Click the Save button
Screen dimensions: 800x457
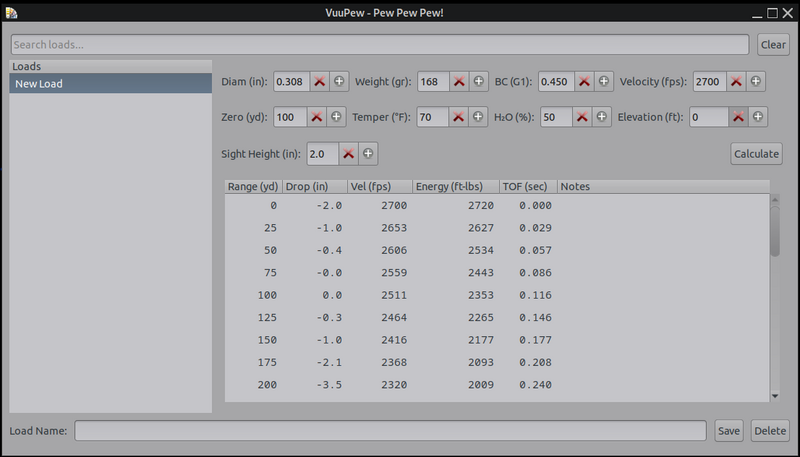(x=729, y=431)
